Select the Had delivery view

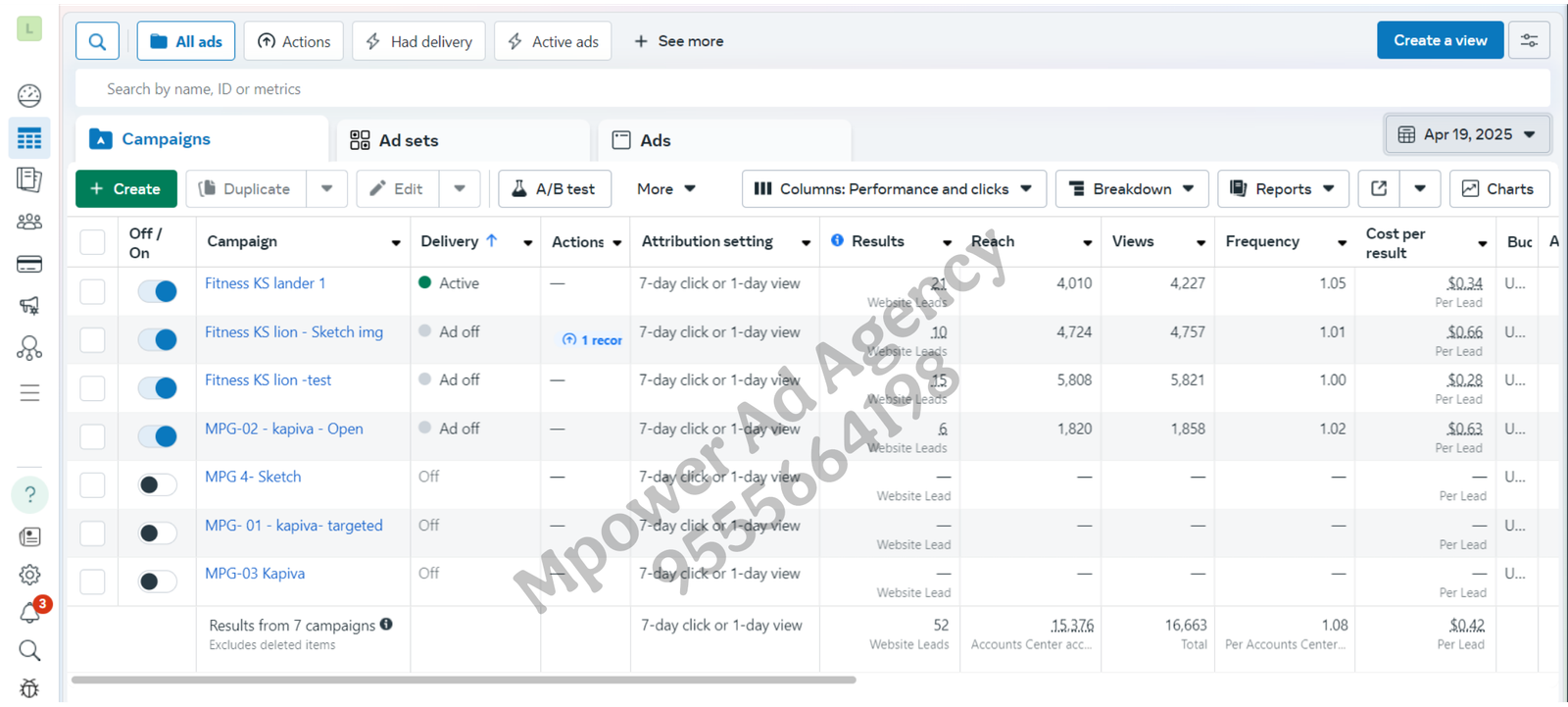point(418,41)
